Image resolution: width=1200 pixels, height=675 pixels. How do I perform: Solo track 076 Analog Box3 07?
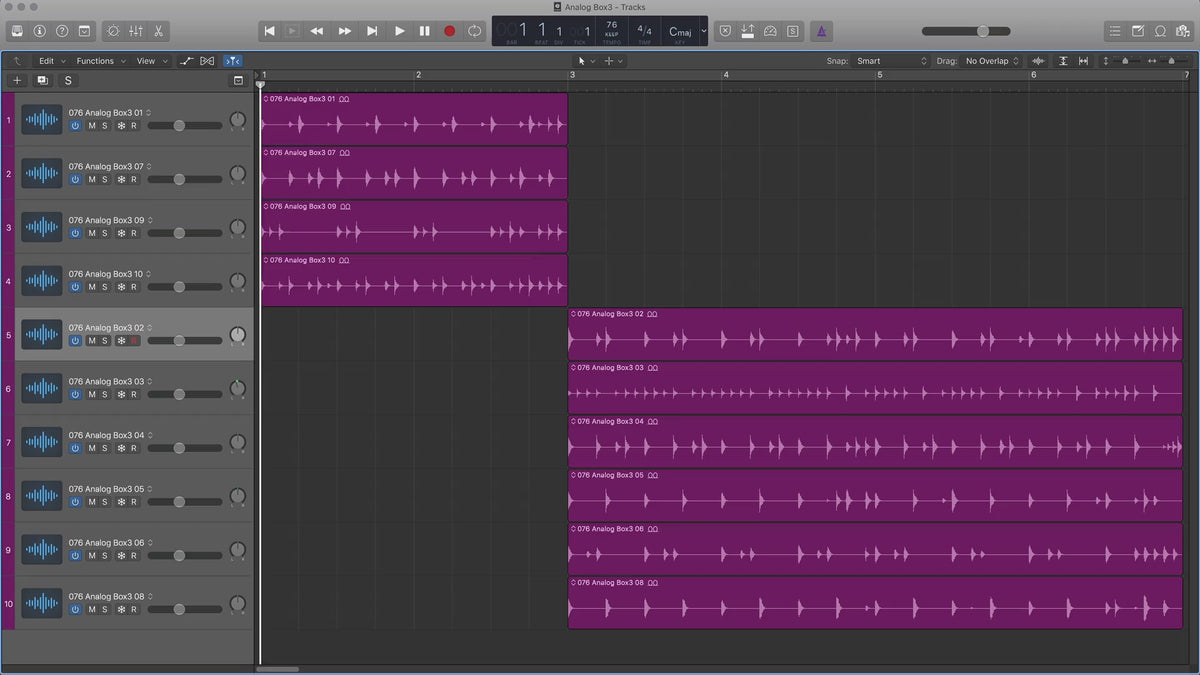pos(105,180)
